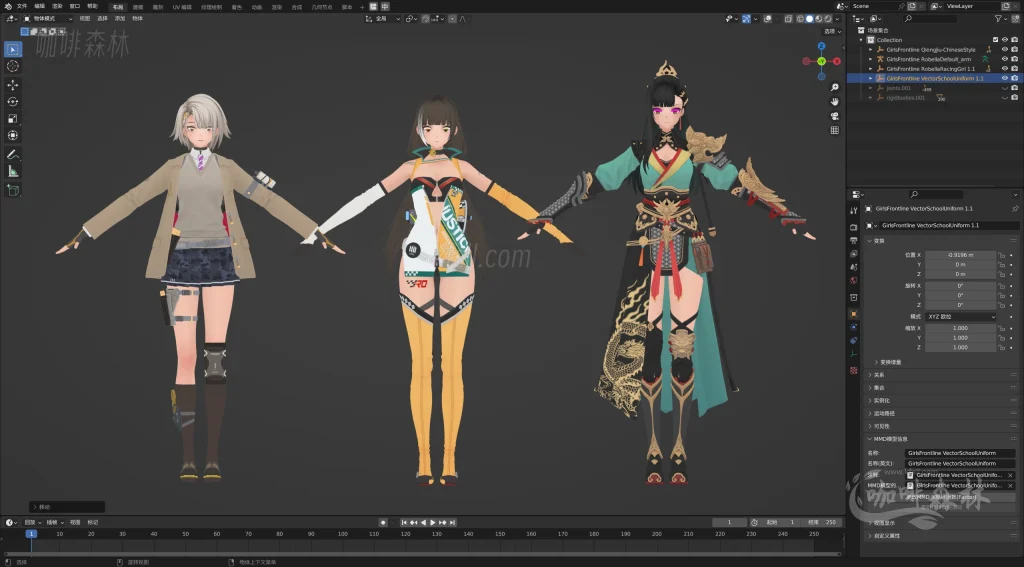The height and width of the screenshot is (567, 1024).
Task: Hide RobellaDebult_arm object in viewport
Action: click(1005, 59)
